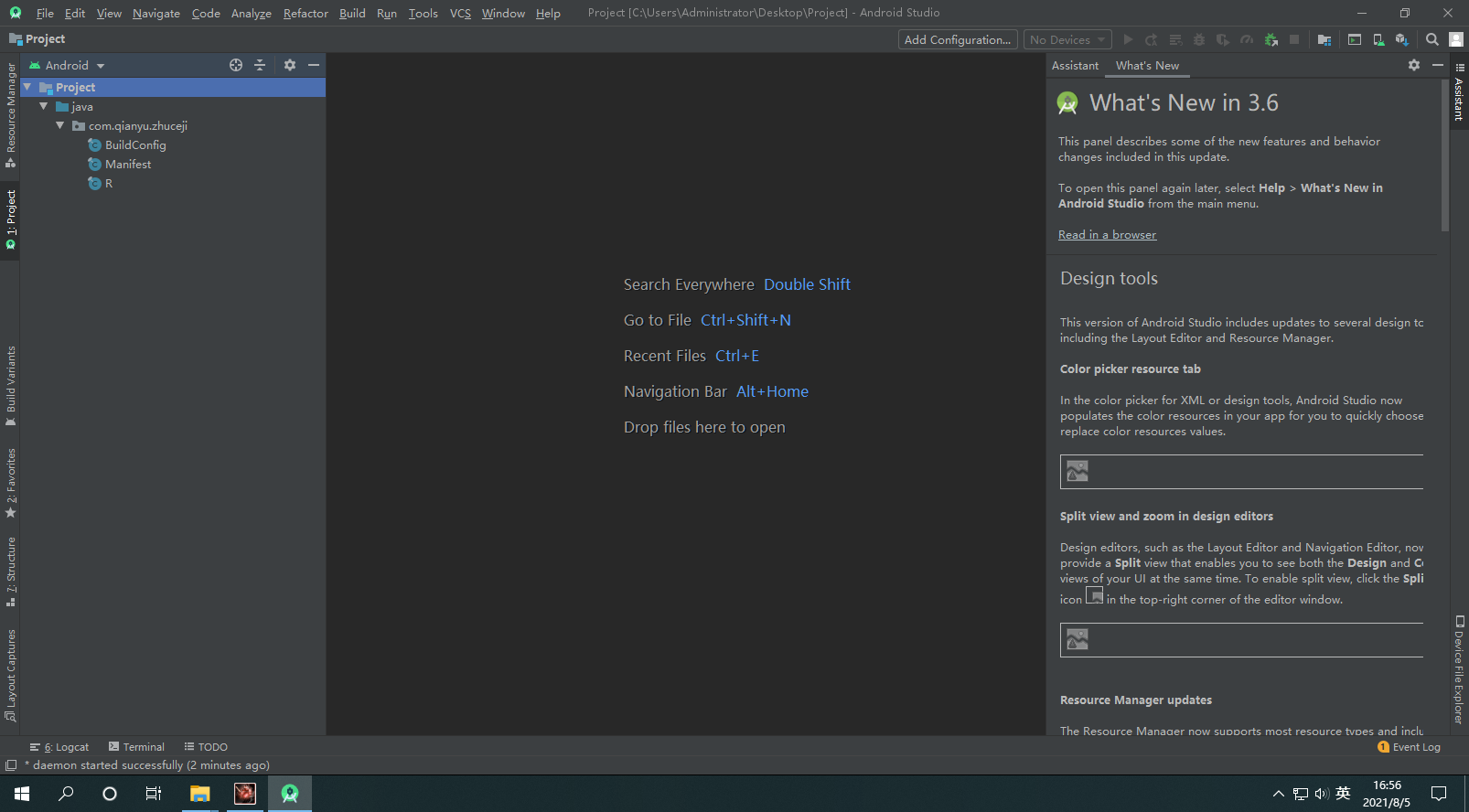Viewport: 1469px width, 812px height.
Task: Open the Terminal tool window
Action: [136, 747]
